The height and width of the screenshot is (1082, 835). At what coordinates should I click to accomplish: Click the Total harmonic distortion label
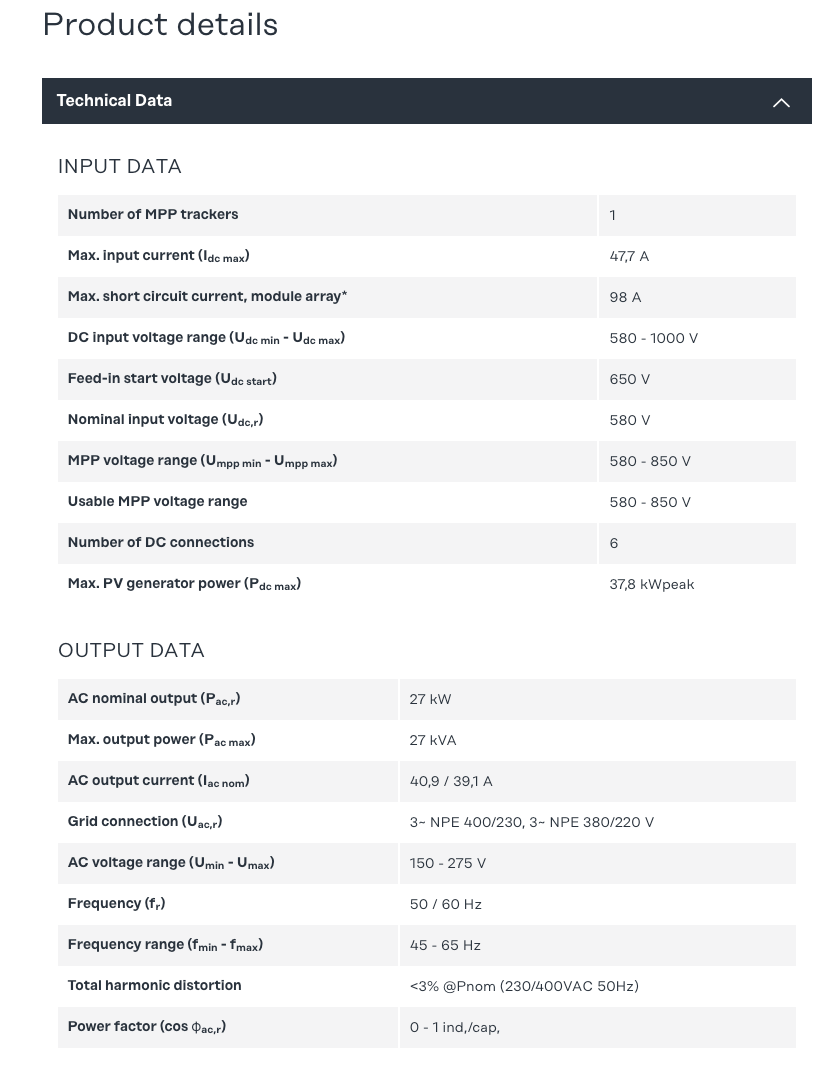(x=154, y=986)
